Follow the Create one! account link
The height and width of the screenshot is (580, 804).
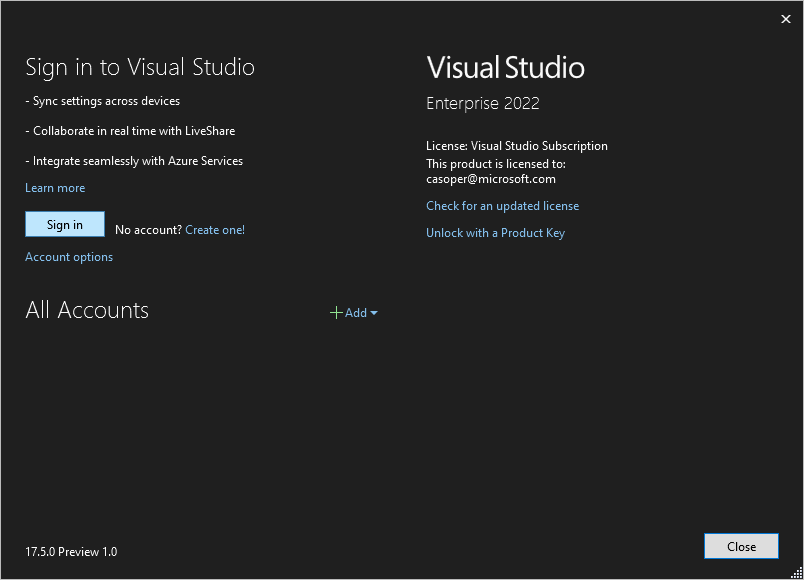click(215, 230)
